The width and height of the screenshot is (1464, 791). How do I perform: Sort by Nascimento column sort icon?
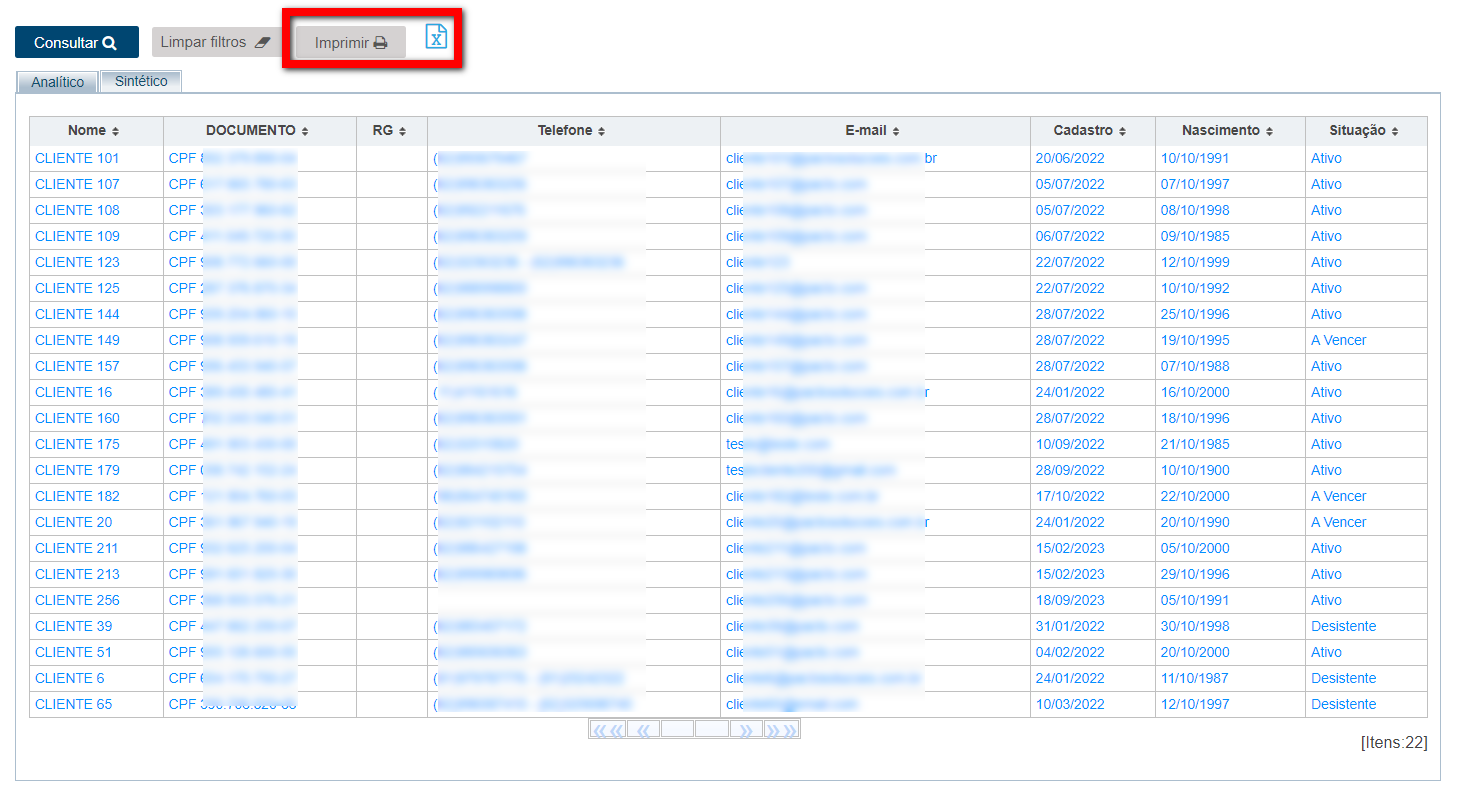pos(1269,132)
